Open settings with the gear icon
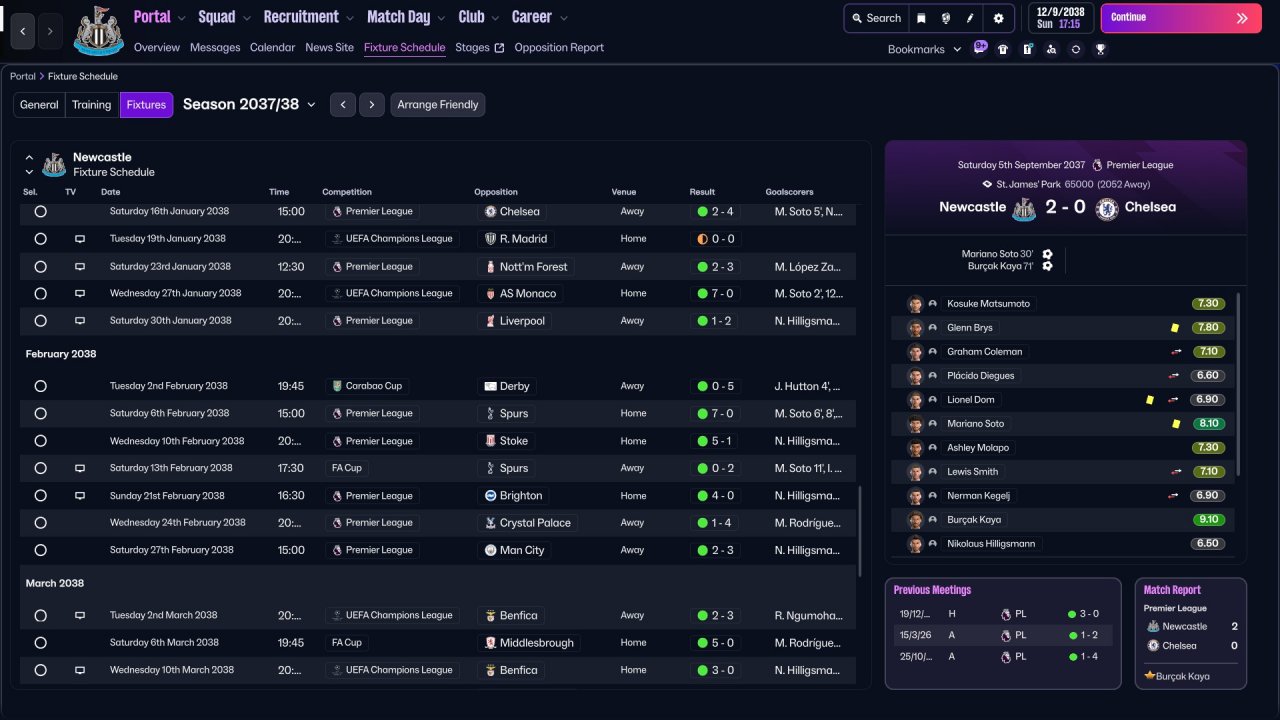 [998, 18]
